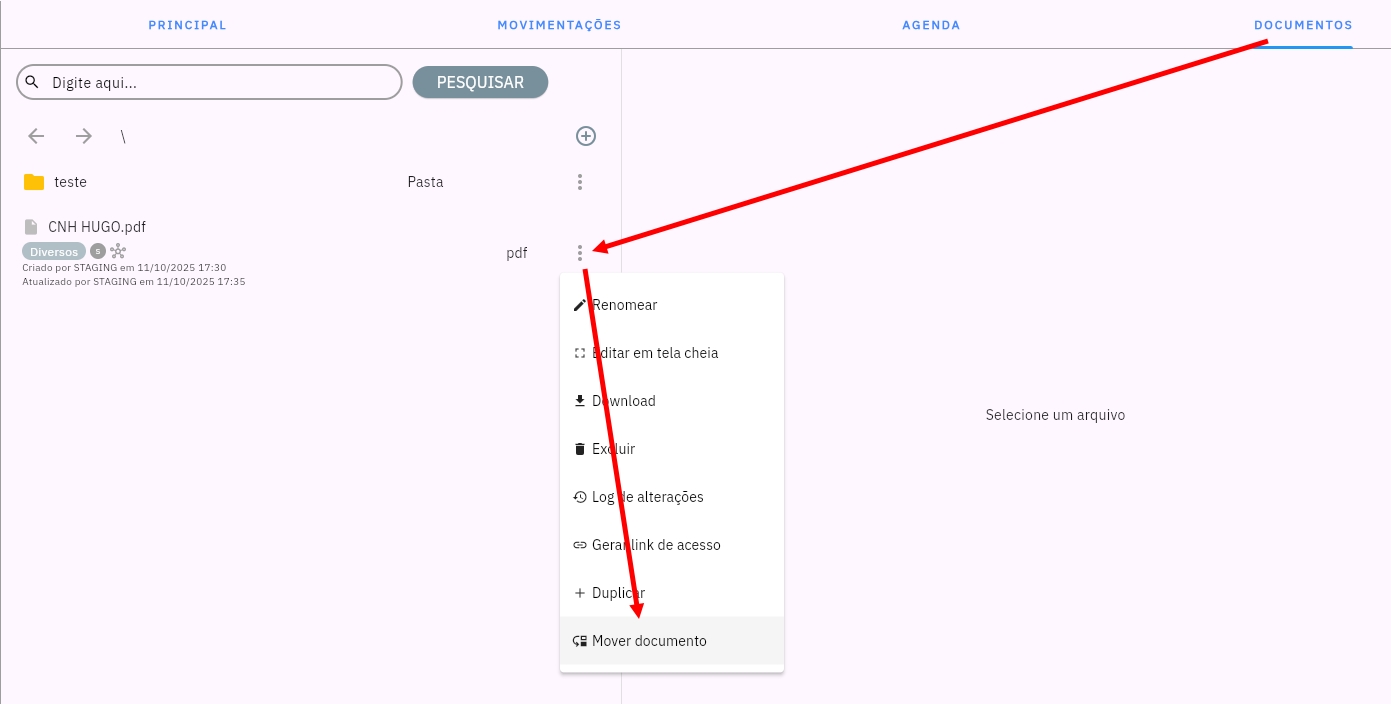
Task: Select Mover documento in the menu
Action: [649, 641]
